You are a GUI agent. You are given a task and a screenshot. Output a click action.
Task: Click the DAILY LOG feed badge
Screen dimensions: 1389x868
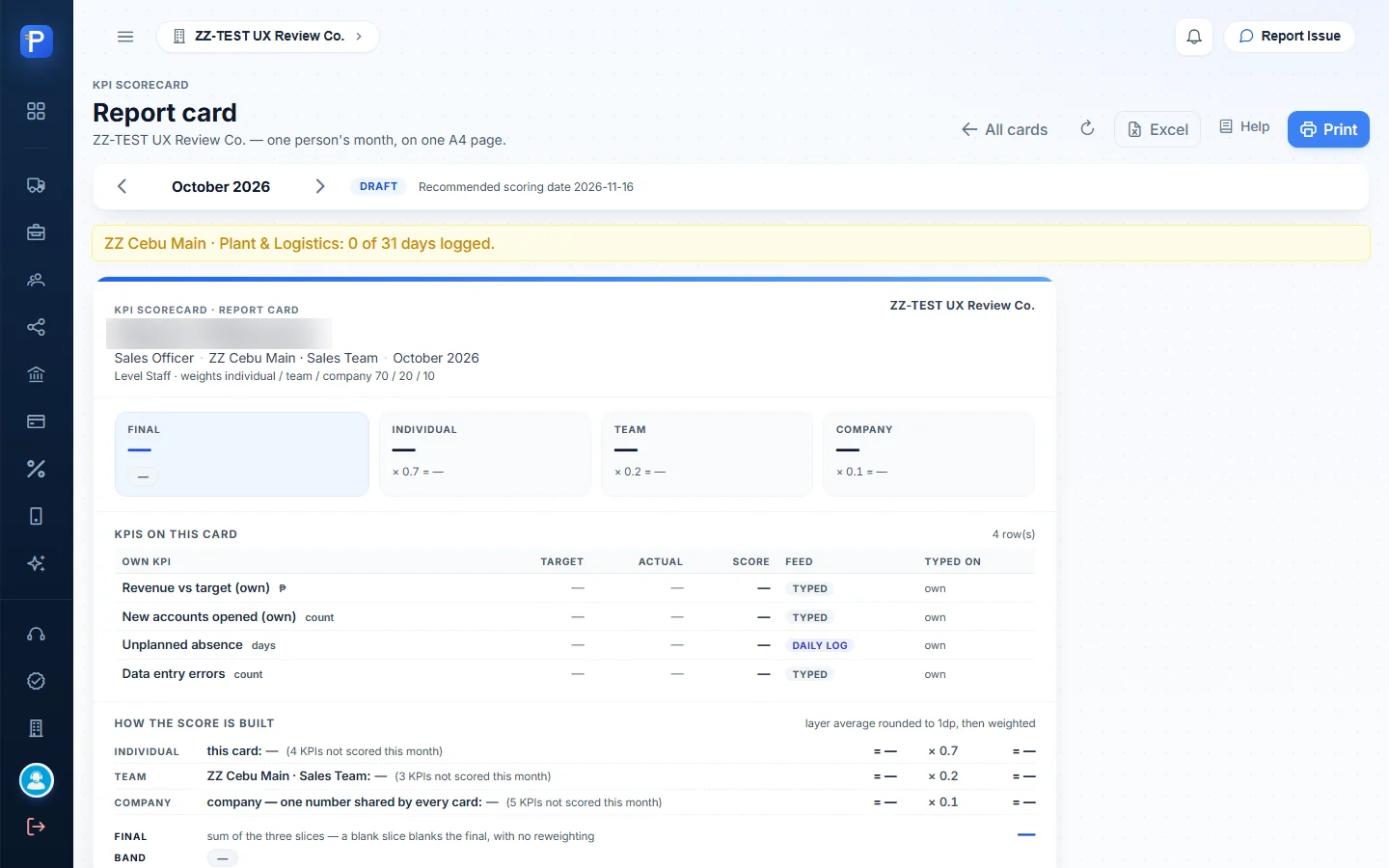coord(820,645)
